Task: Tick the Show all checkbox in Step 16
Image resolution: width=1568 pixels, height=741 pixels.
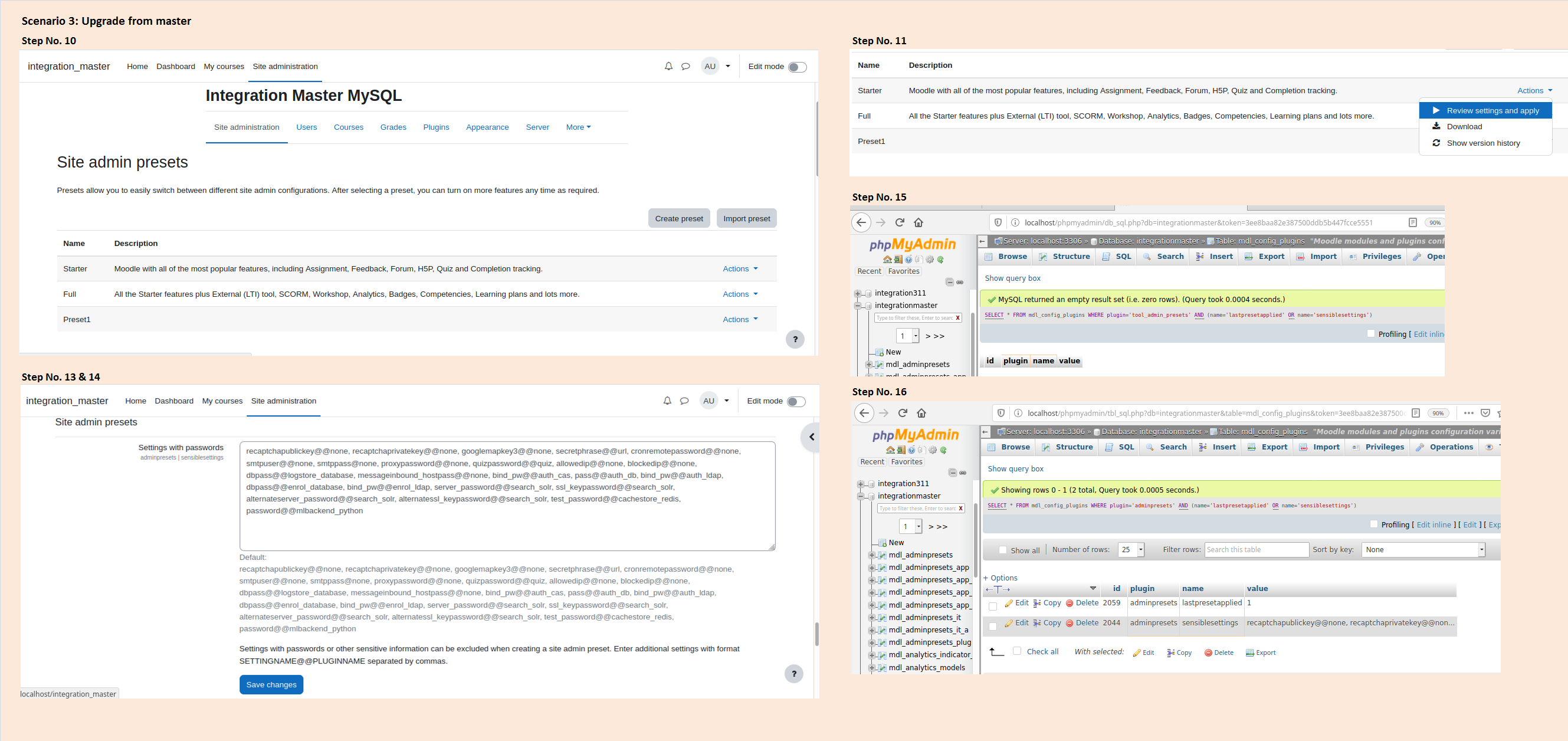Action: pyautogui.click(x=1003, y=550)
